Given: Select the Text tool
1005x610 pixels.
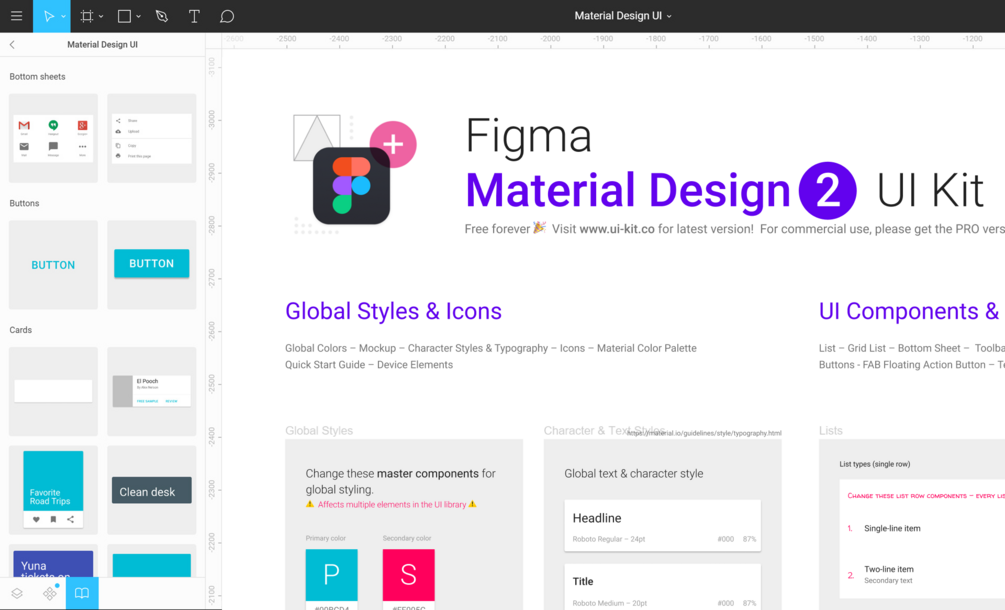Looking at the screenshot, I should 194,16.
